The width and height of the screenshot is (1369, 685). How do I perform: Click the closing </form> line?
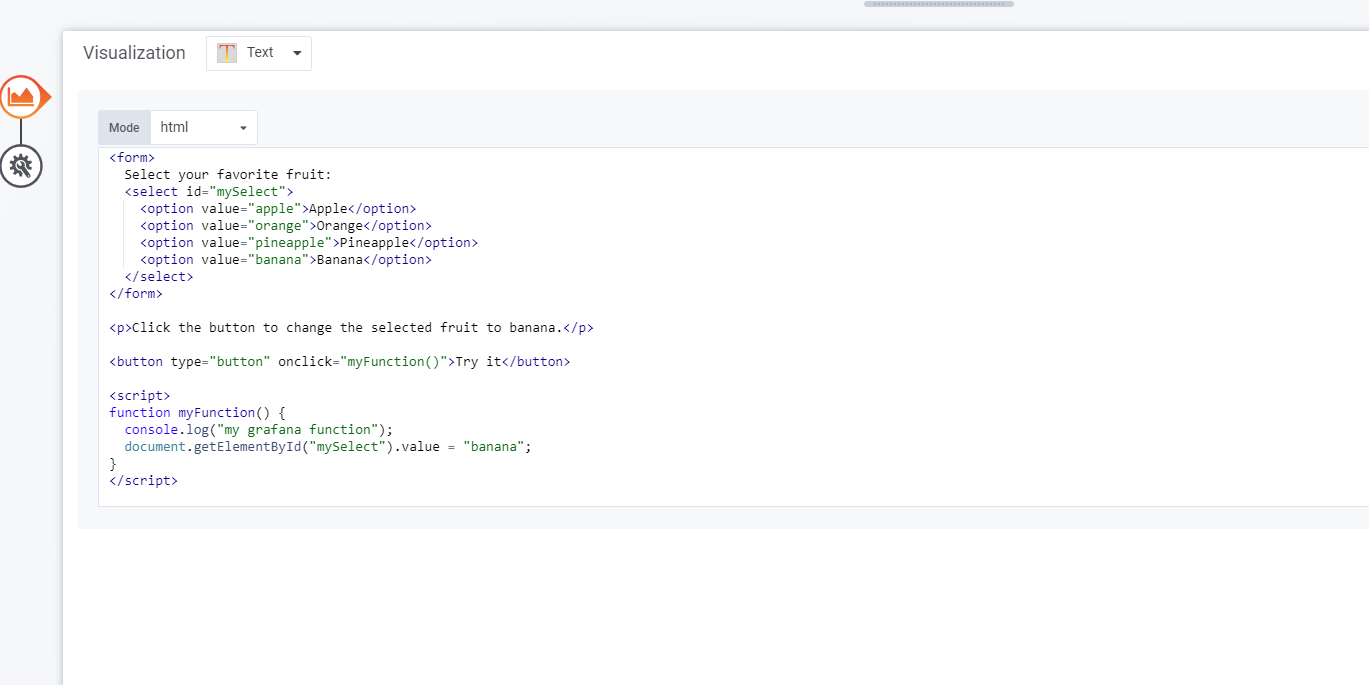click(x=136, y=293)
